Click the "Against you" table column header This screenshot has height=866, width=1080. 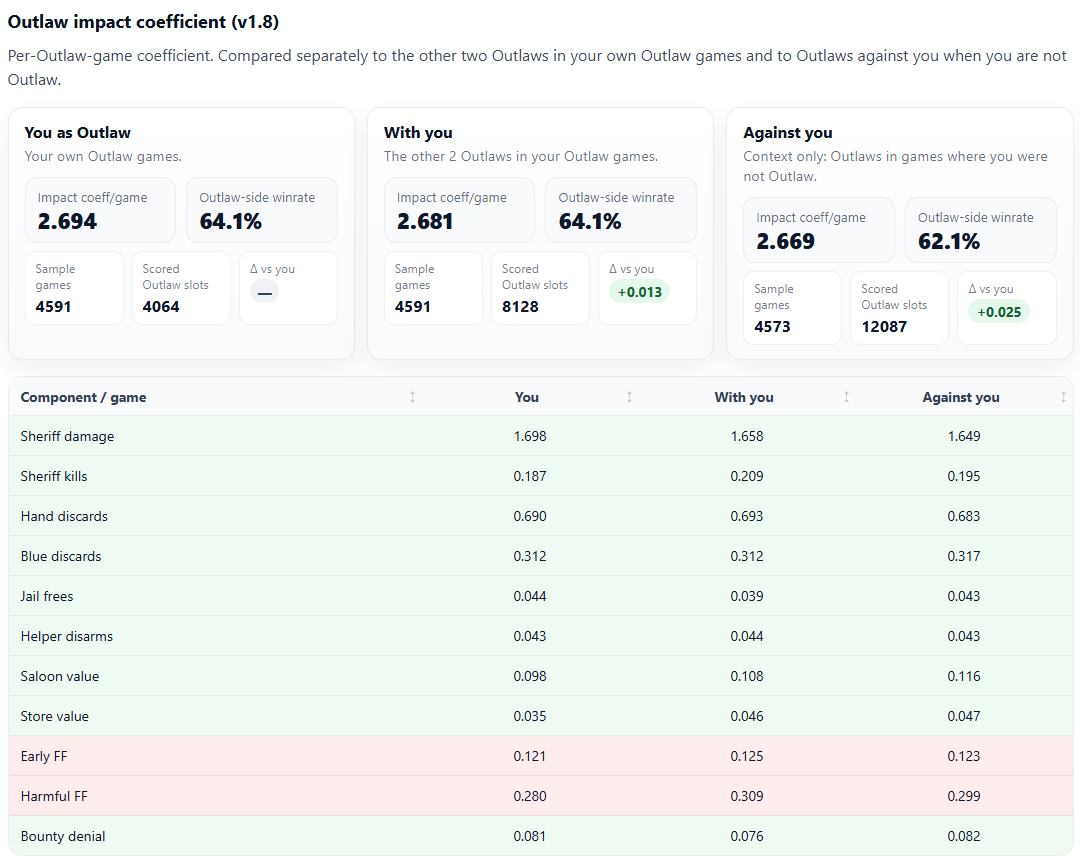[961, 398]
